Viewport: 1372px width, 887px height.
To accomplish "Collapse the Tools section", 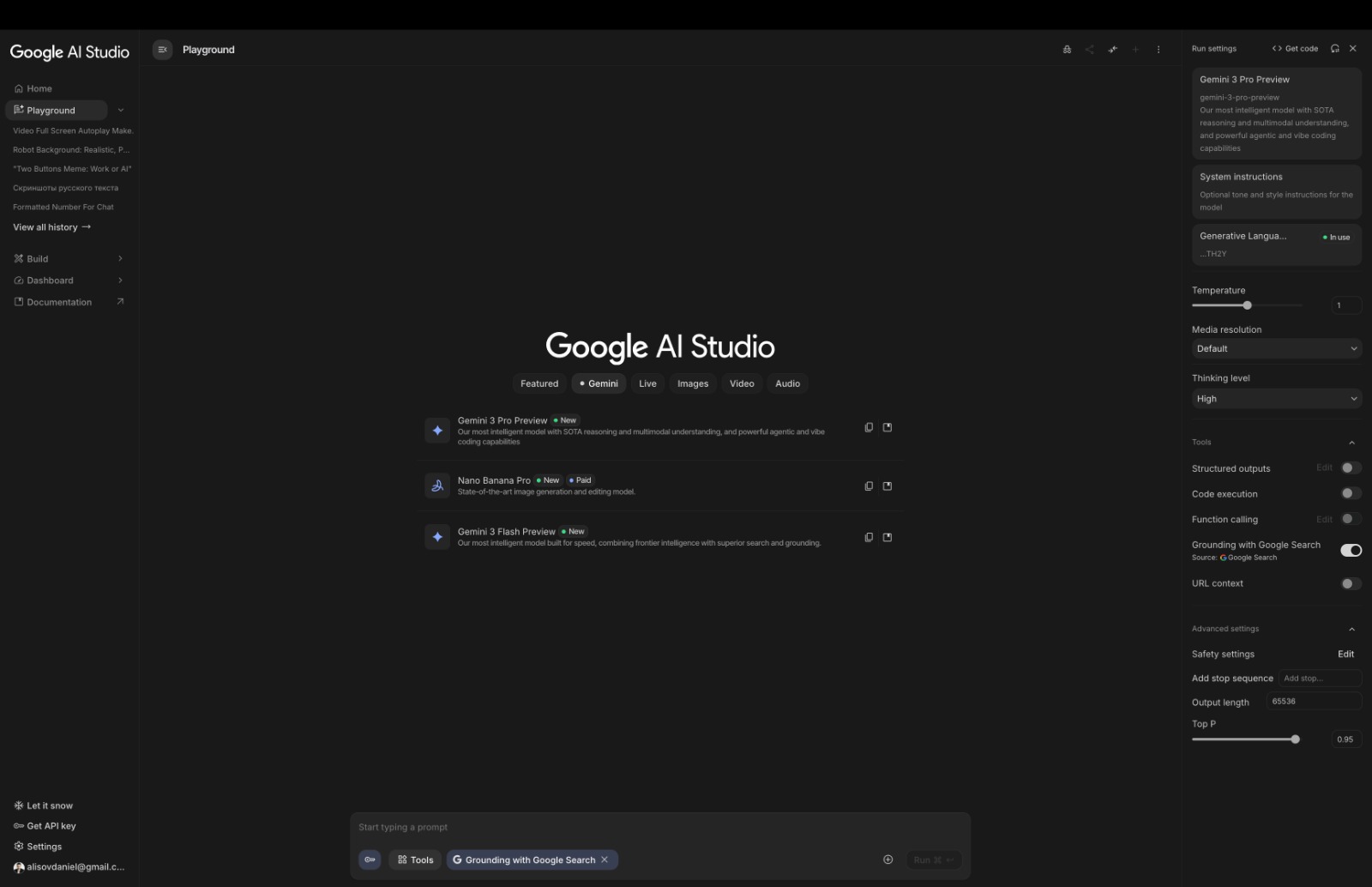I will pos(1351,443).
